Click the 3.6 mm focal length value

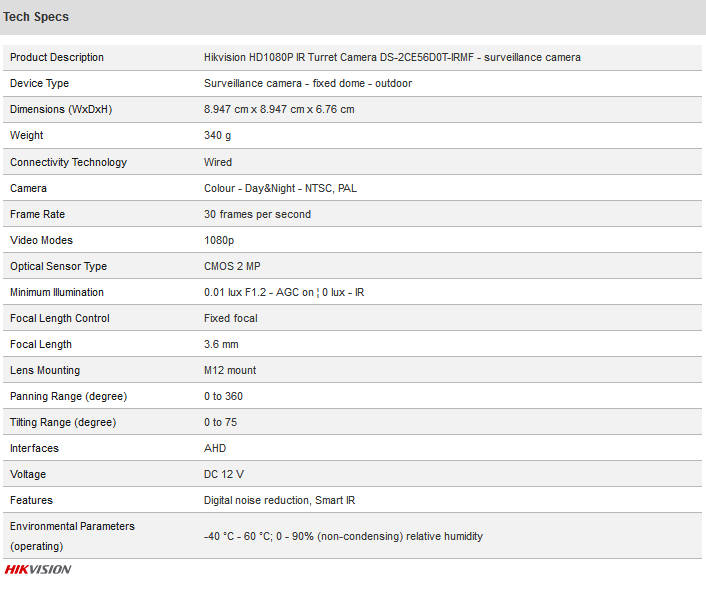point(221,344)
